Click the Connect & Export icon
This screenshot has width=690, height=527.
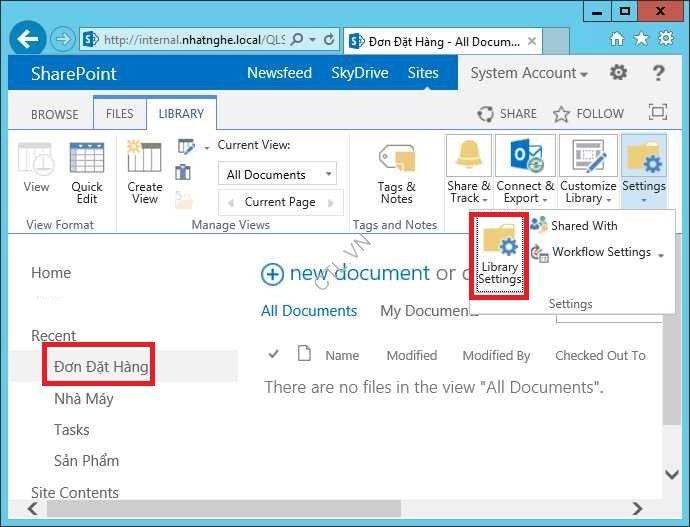525,157
